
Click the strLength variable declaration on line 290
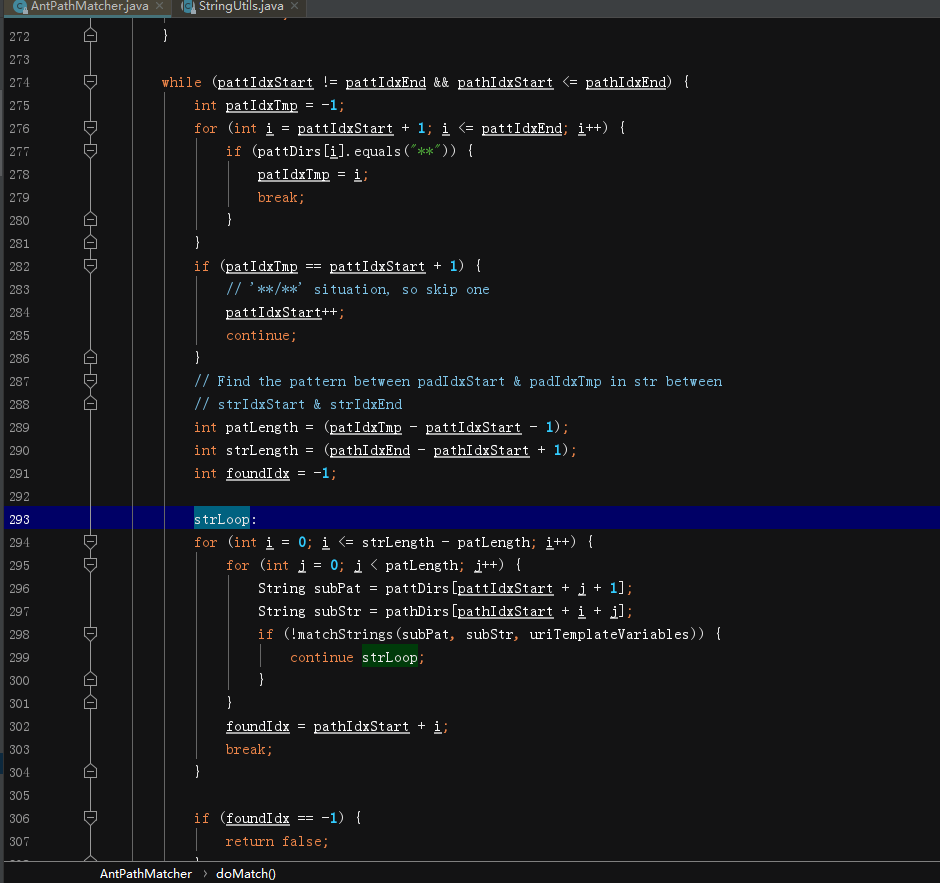click(261, 450)
